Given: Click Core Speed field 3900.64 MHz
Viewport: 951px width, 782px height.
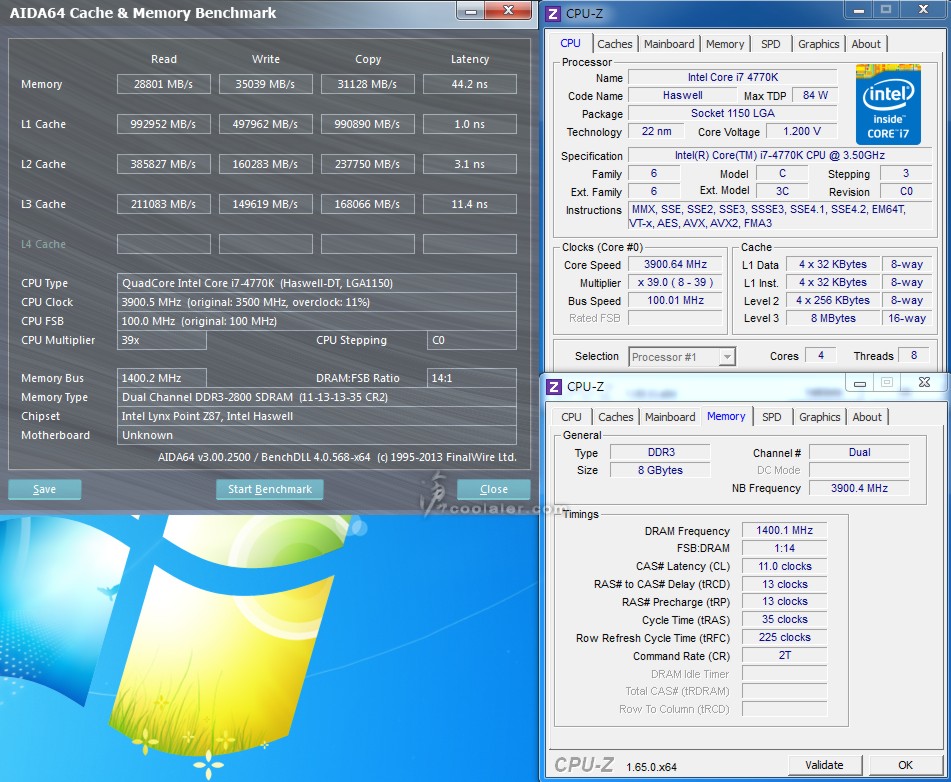Looking at the screenshot, I should click(x=675, y=265).
